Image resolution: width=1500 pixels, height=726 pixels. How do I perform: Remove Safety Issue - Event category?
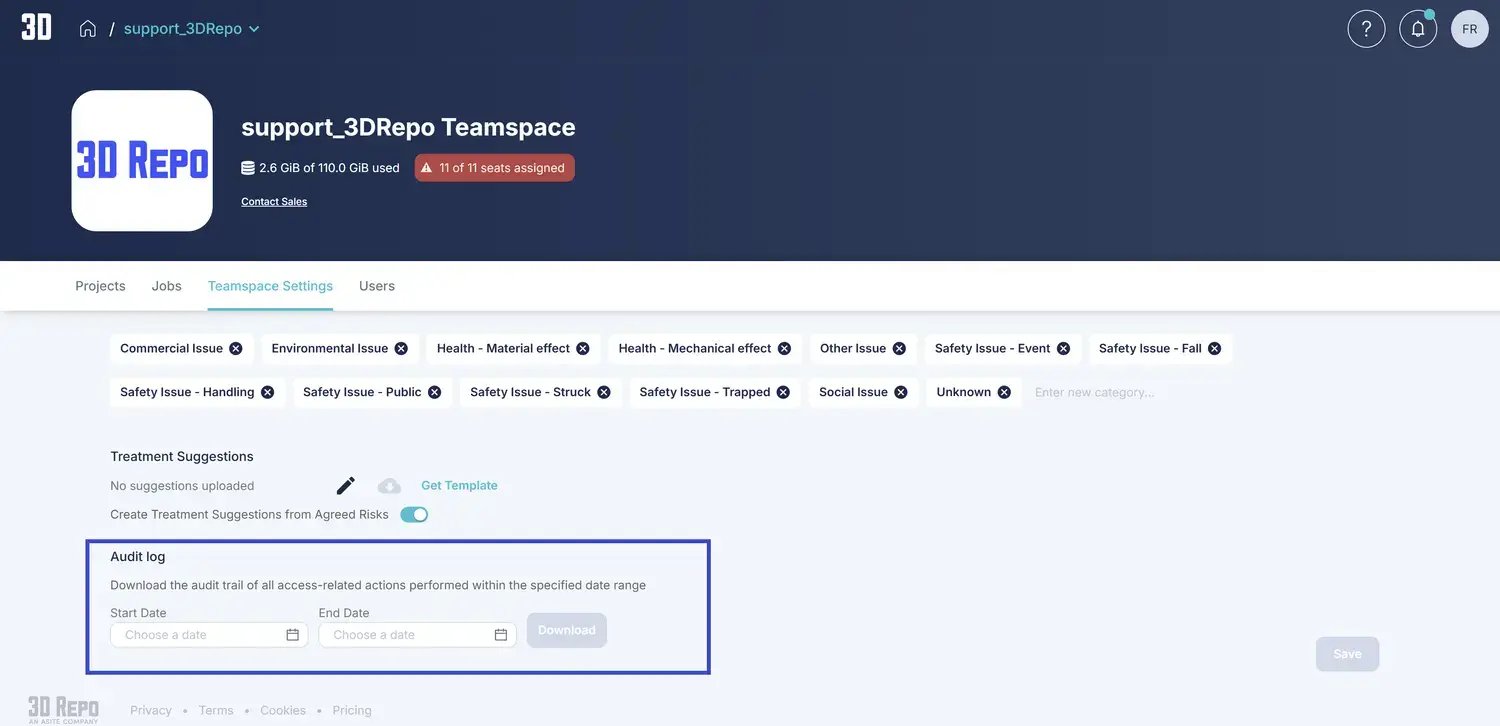[1064, 348]
